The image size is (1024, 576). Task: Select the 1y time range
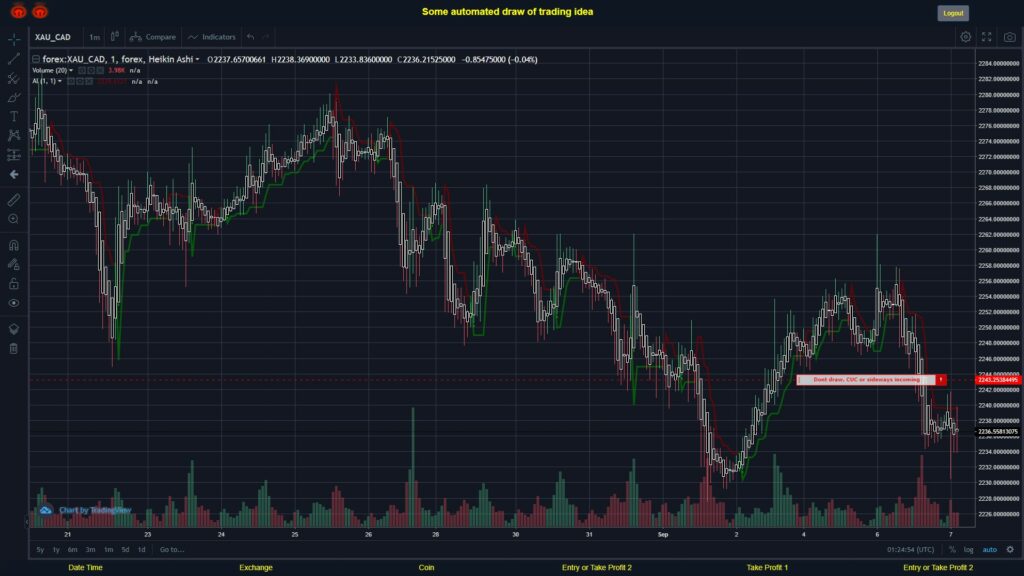(56, 550)
